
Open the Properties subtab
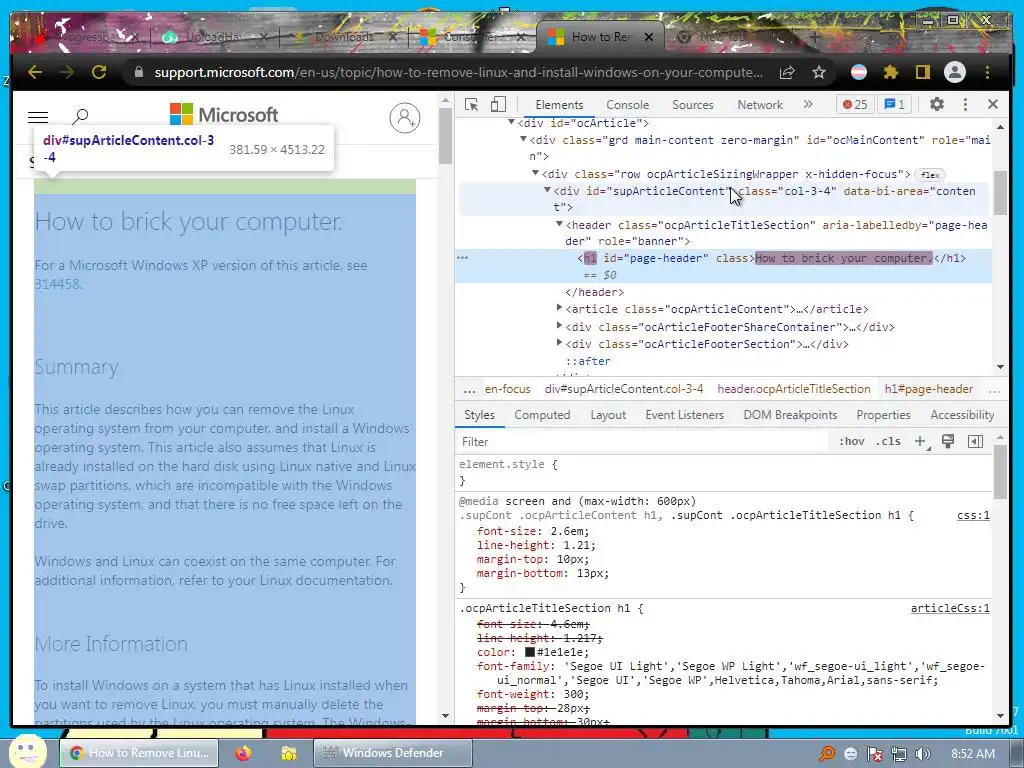pos(883,415)
